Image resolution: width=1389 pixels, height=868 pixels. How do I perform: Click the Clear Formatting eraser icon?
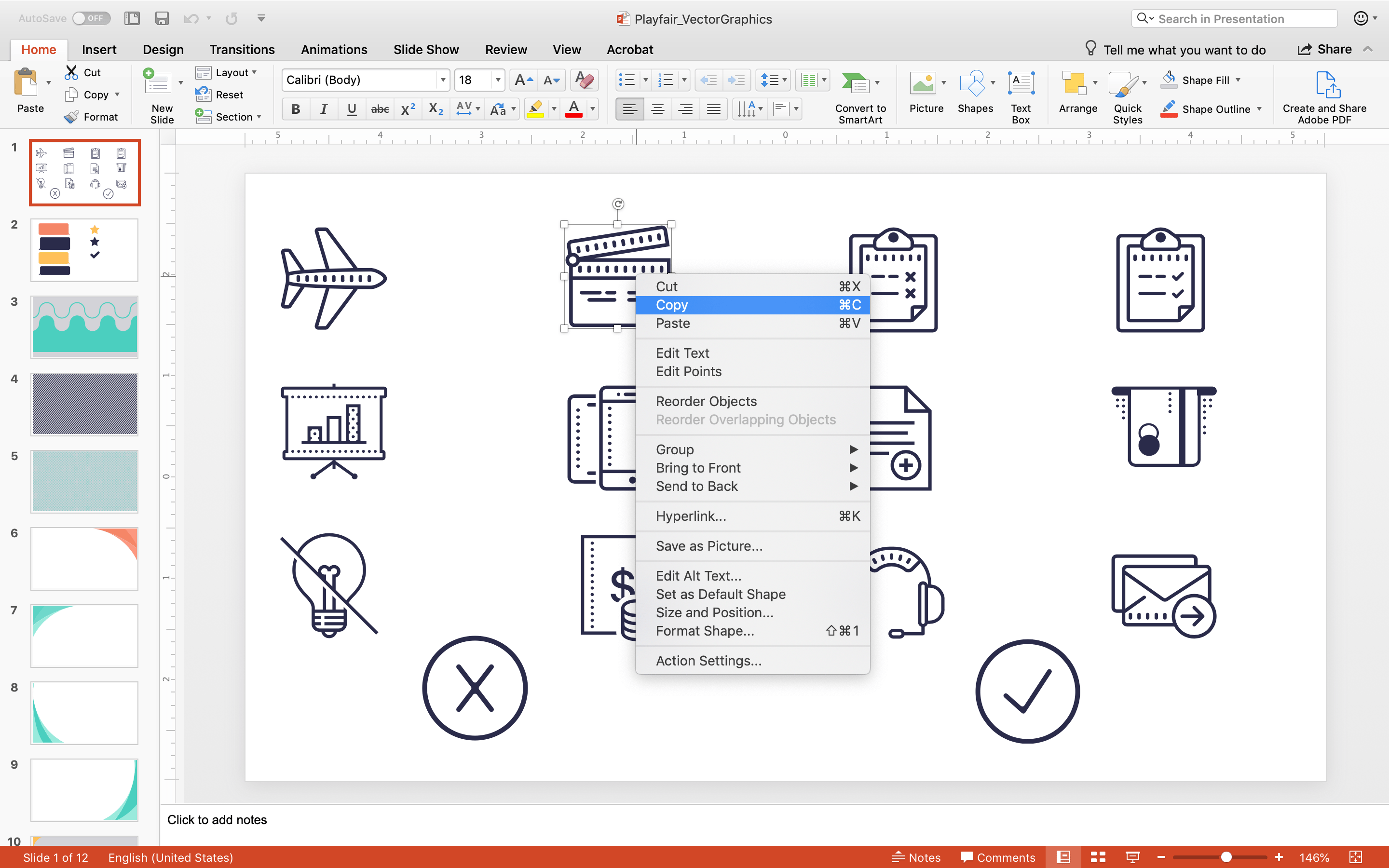585,80
